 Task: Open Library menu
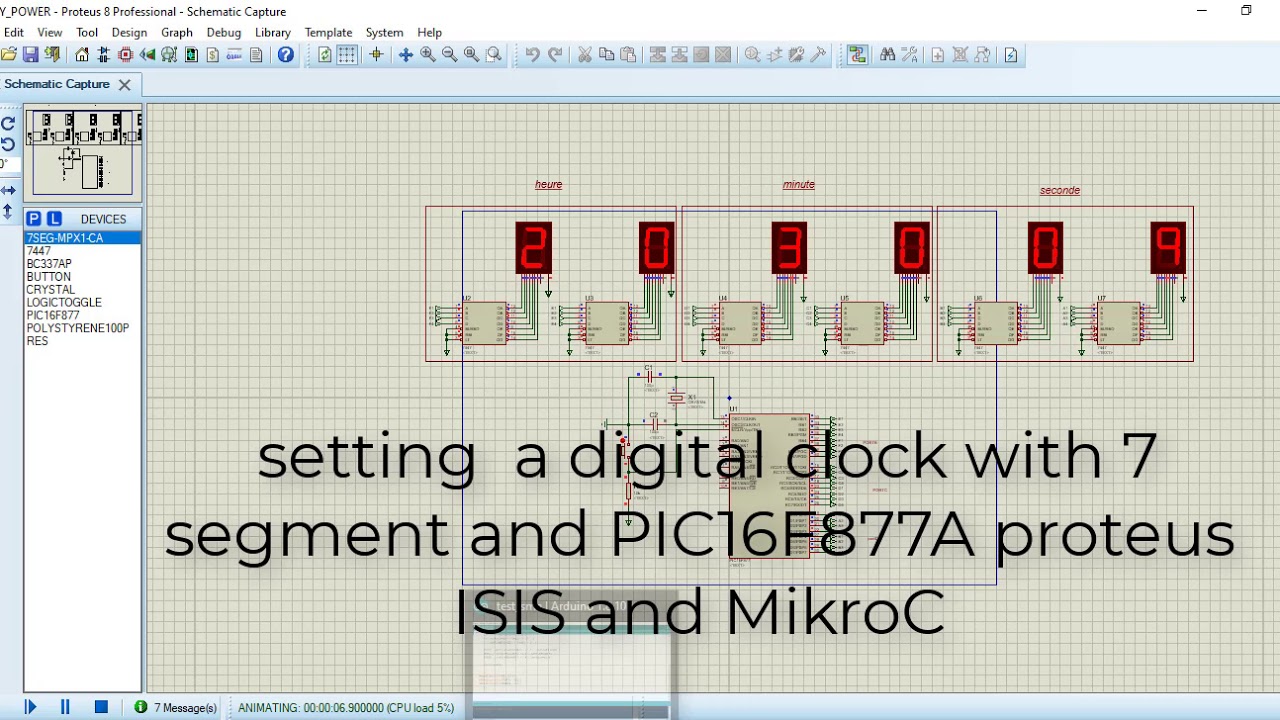(272, 32)
